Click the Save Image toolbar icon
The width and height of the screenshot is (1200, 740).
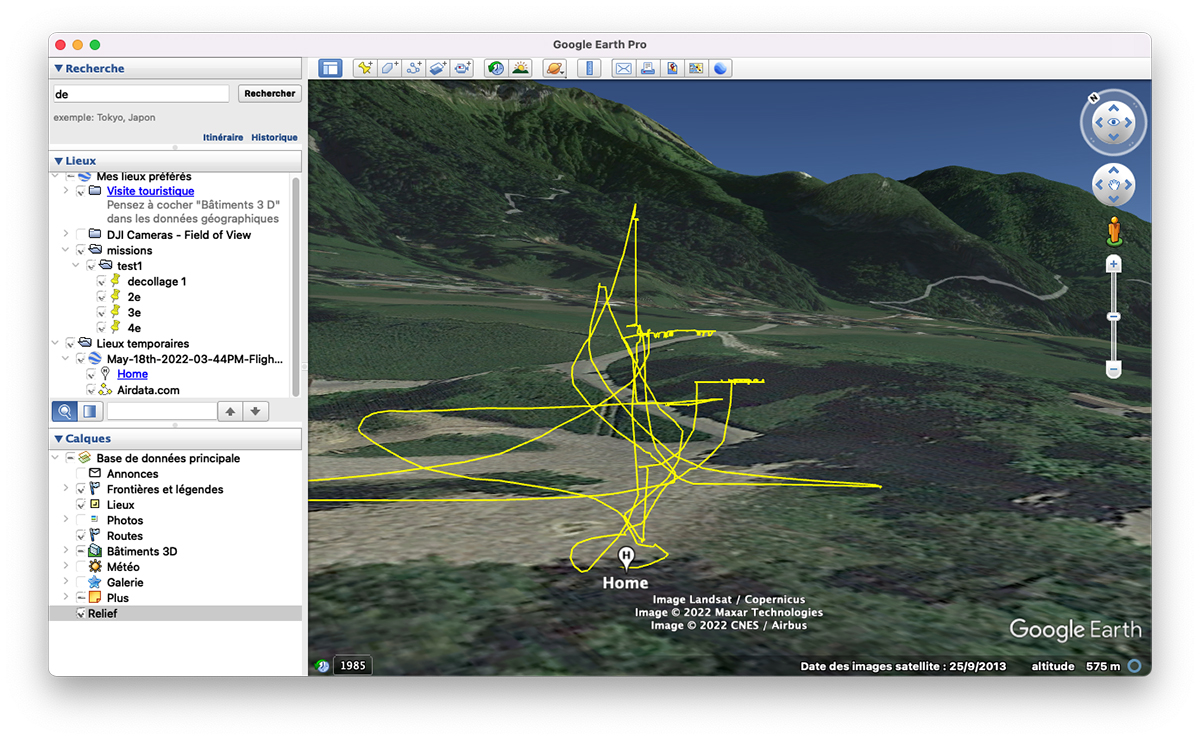tap(672, 68)
